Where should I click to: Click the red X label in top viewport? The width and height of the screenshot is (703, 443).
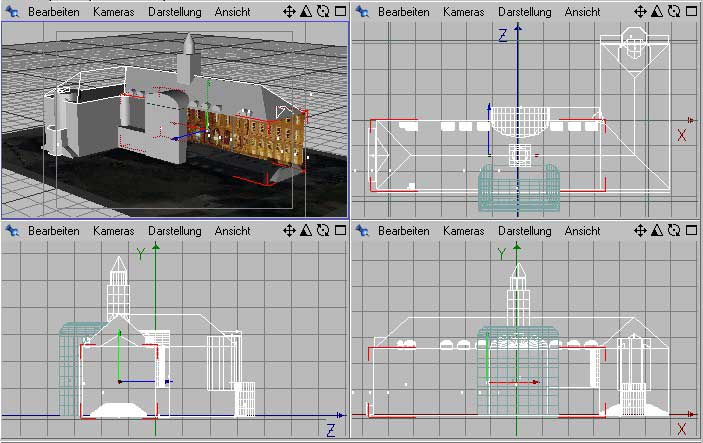682,135
